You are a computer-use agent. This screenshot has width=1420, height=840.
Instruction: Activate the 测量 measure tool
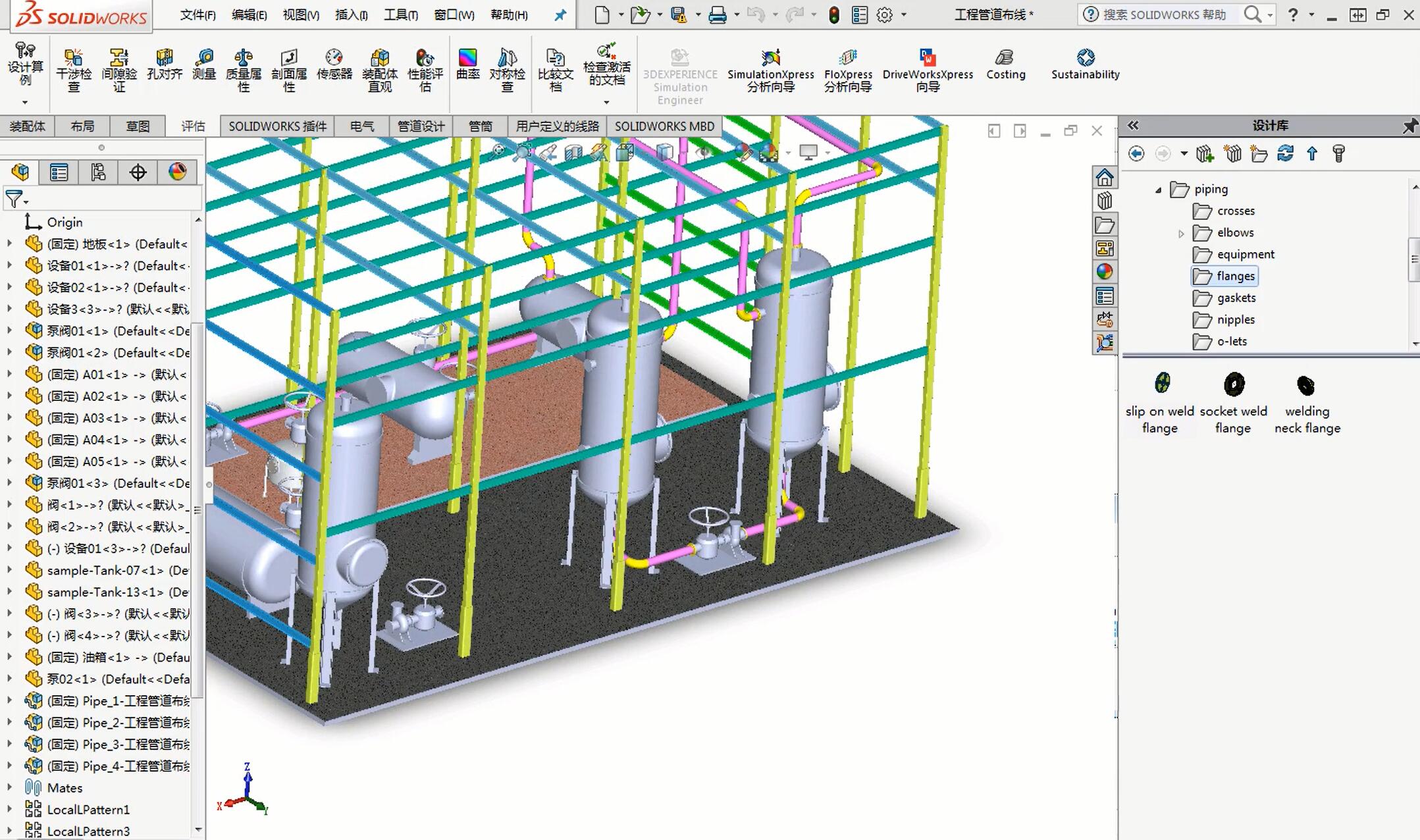(x=204, y=65)
